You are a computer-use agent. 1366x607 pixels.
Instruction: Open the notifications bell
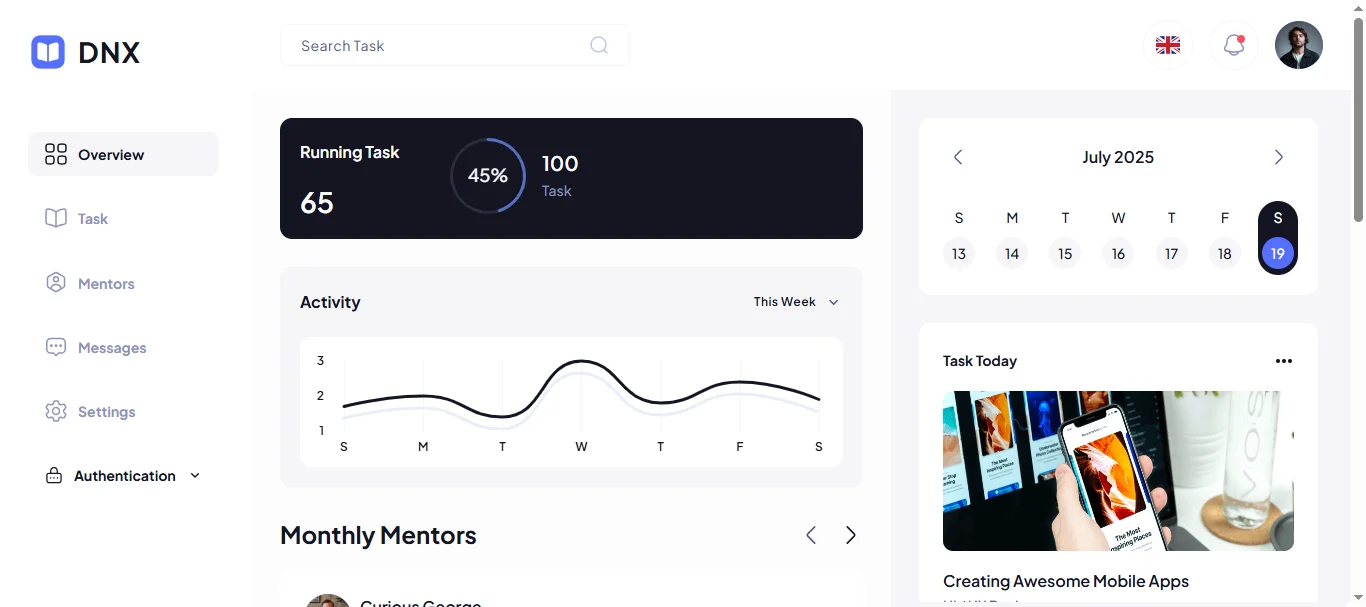coord(1234,45)
